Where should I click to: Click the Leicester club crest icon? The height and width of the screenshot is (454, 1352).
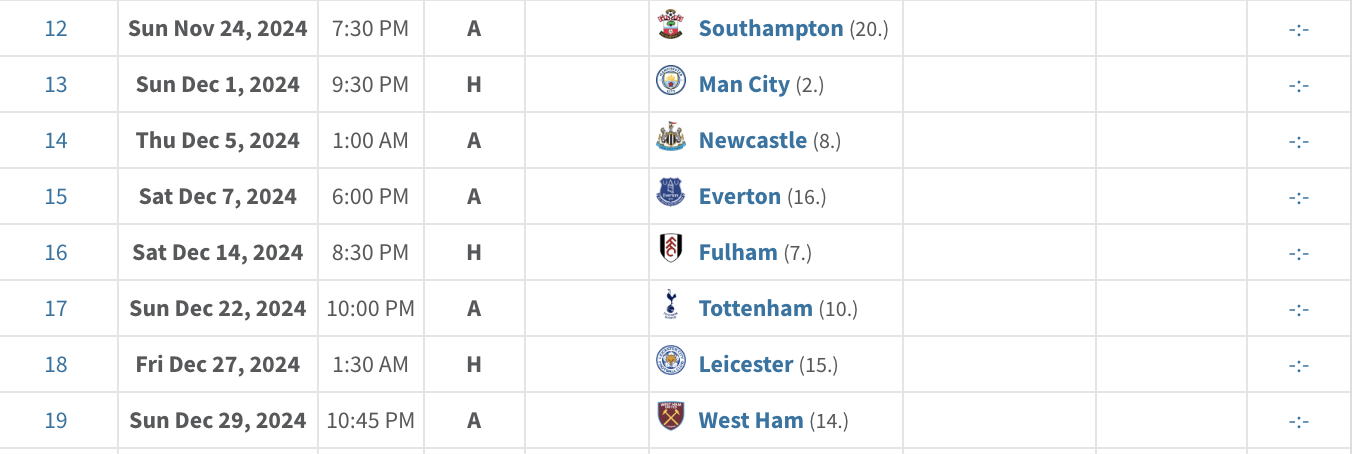[670, 362]
